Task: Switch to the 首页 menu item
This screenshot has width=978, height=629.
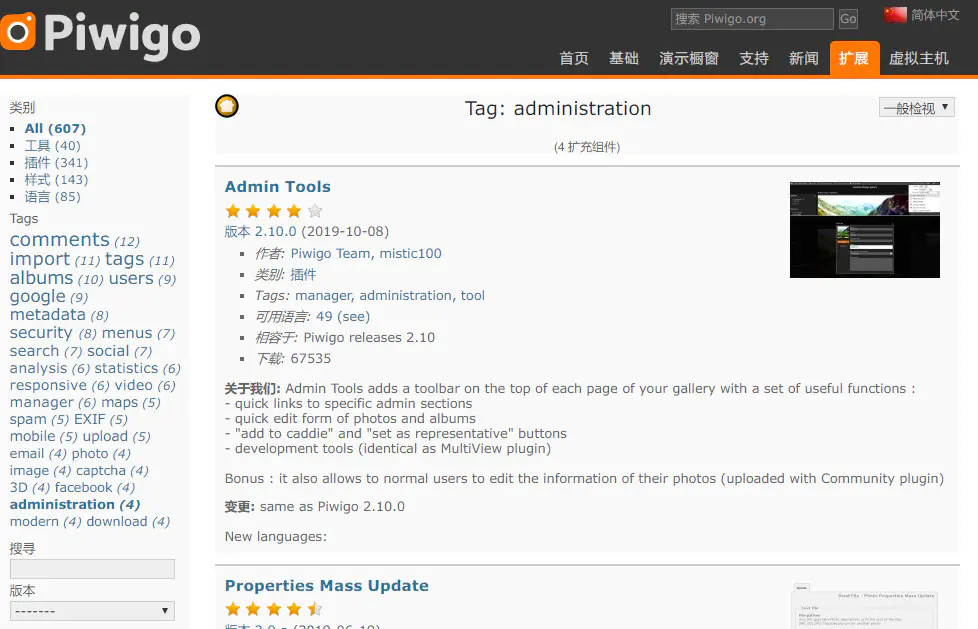Action: 574,58
